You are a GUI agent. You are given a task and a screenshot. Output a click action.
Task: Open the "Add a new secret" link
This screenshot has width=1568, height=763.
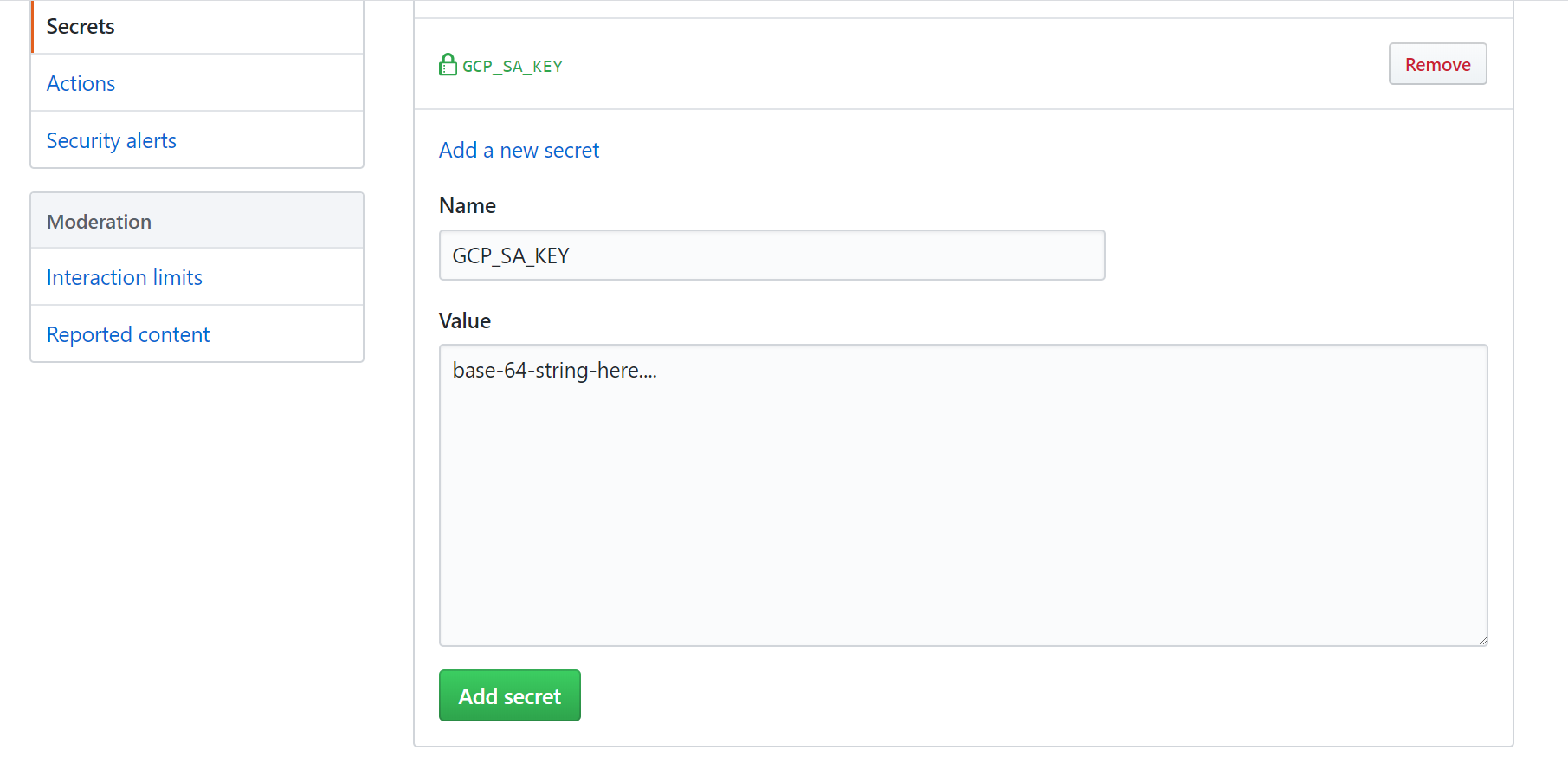[519, 150]
